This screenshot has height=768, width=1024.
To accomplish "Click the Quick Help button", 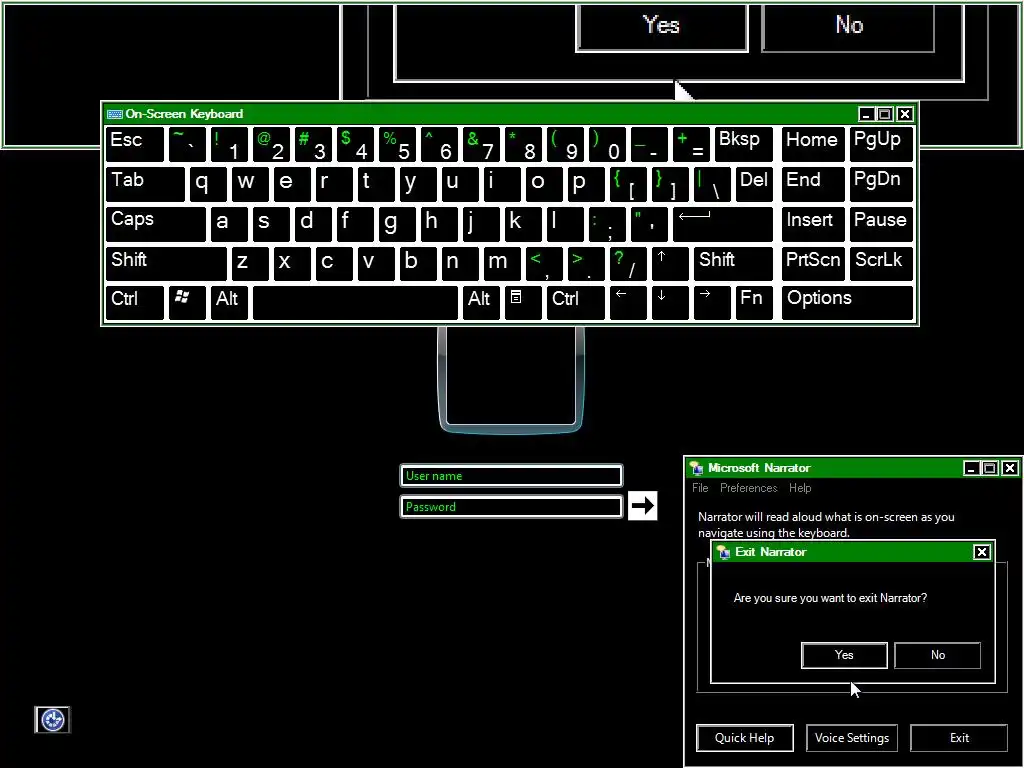I will (x=744, y=738).
